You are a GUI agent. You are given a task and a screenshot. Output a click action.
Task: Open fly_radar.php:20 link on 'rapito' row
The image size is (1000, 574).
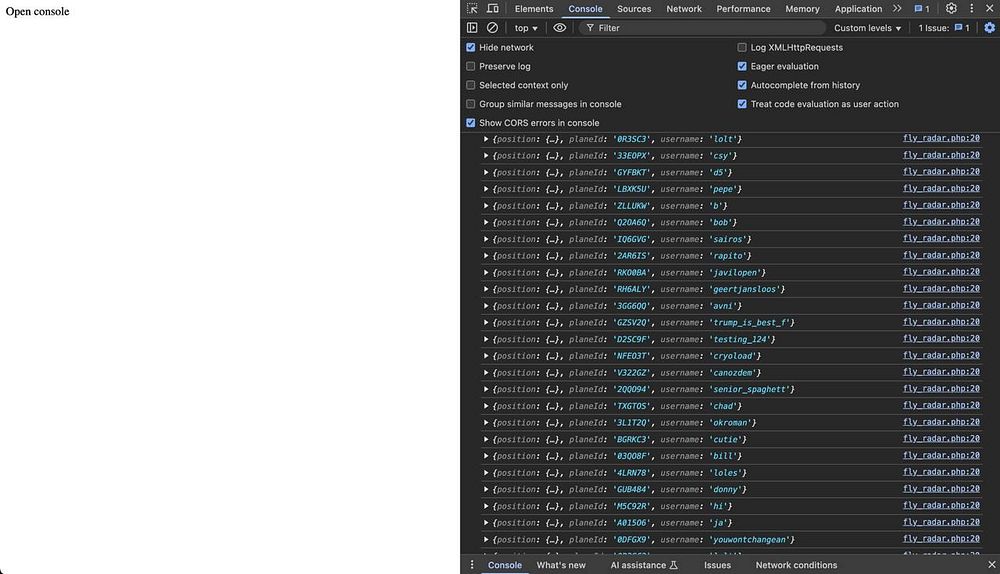coord(941,255)
